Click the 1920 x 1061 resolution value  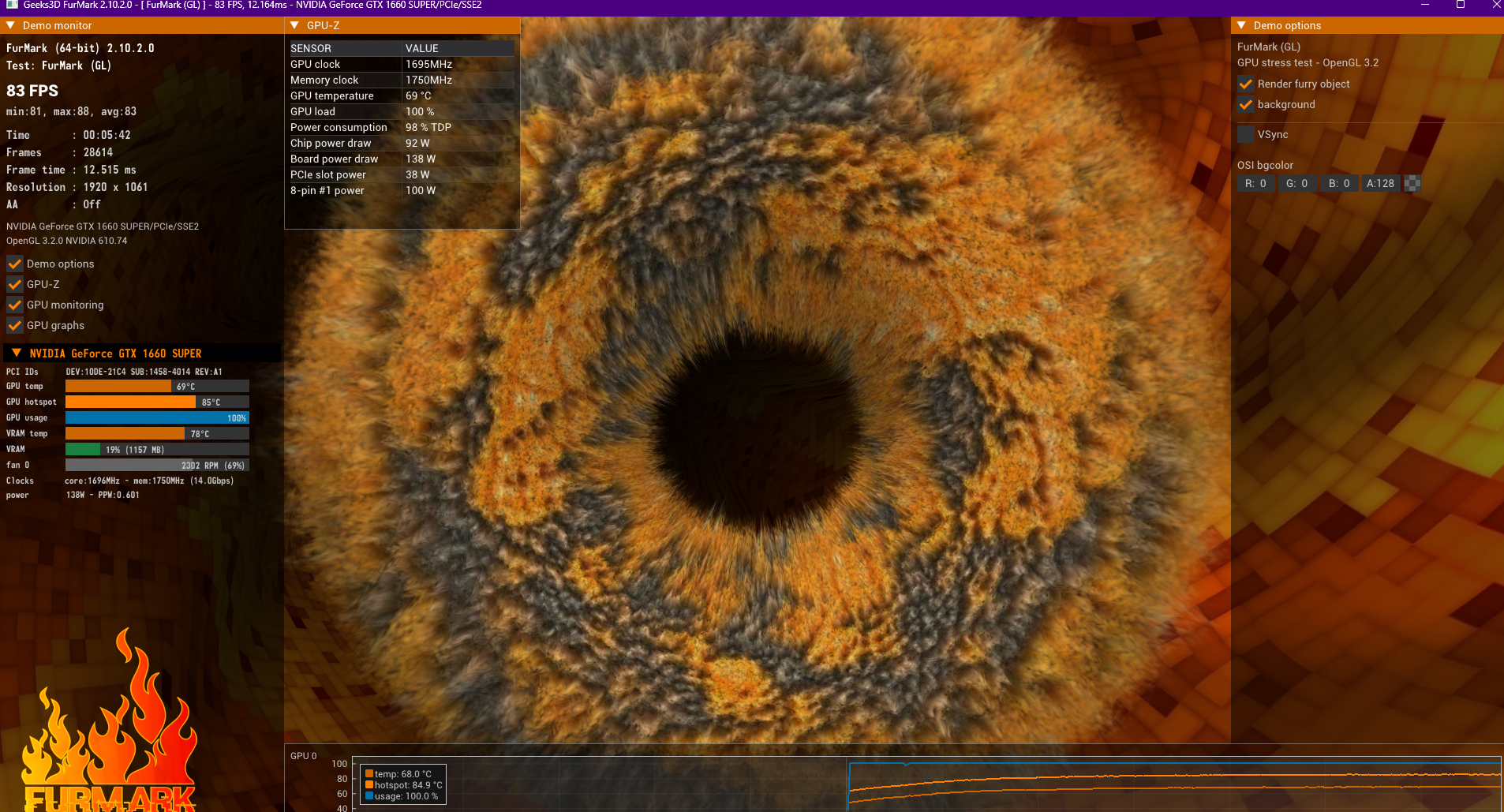(116, 187)
